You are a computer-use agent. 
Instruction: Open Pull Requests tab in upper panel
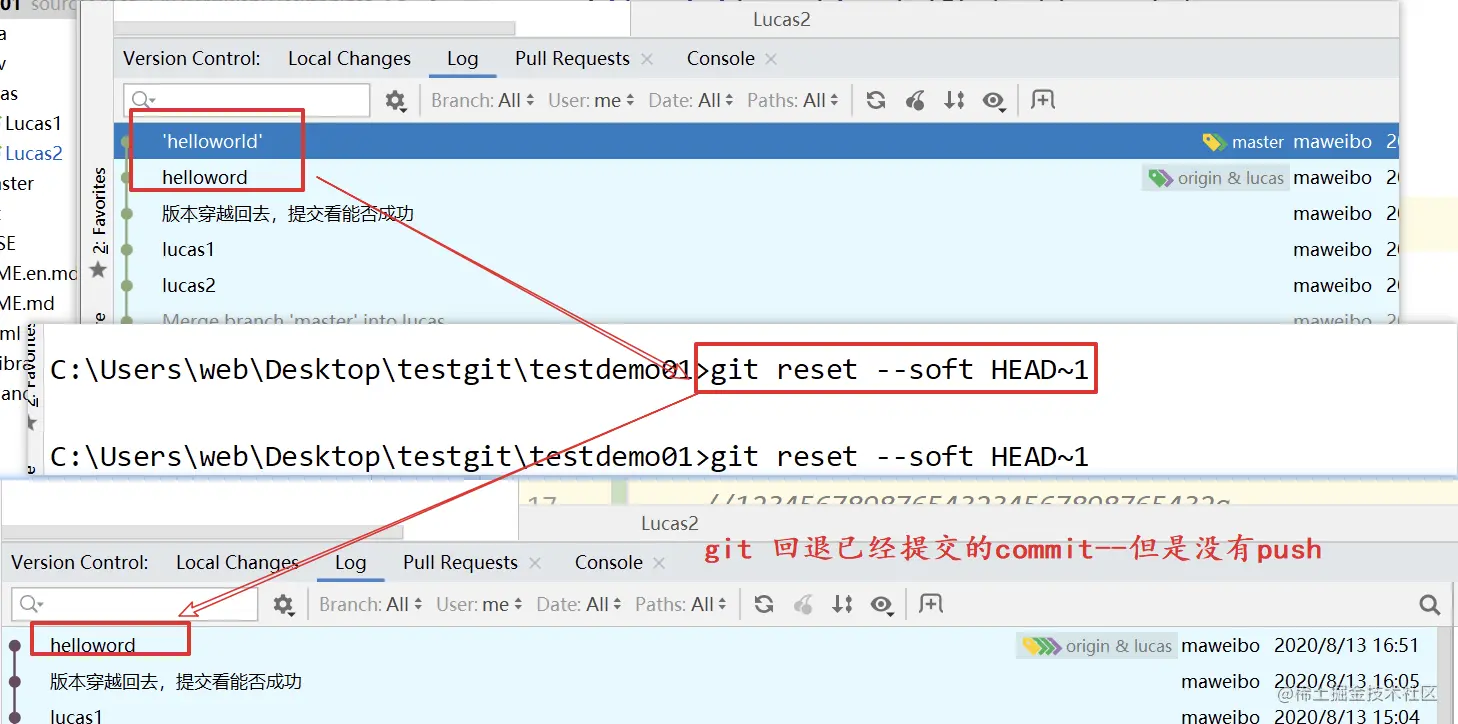[572, 59]
